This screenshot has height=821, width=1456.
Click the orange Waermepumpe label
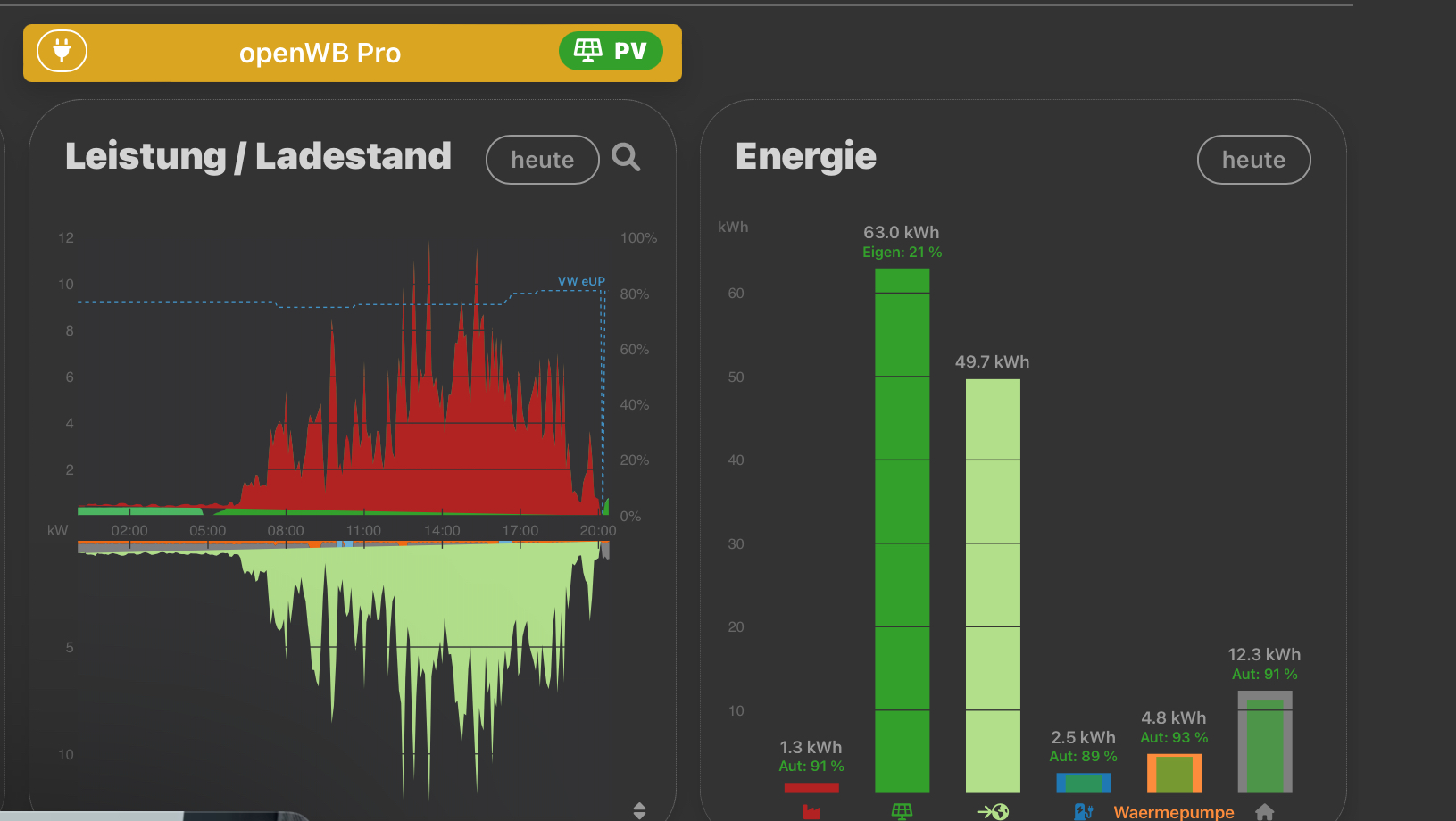pos(1174,812)
